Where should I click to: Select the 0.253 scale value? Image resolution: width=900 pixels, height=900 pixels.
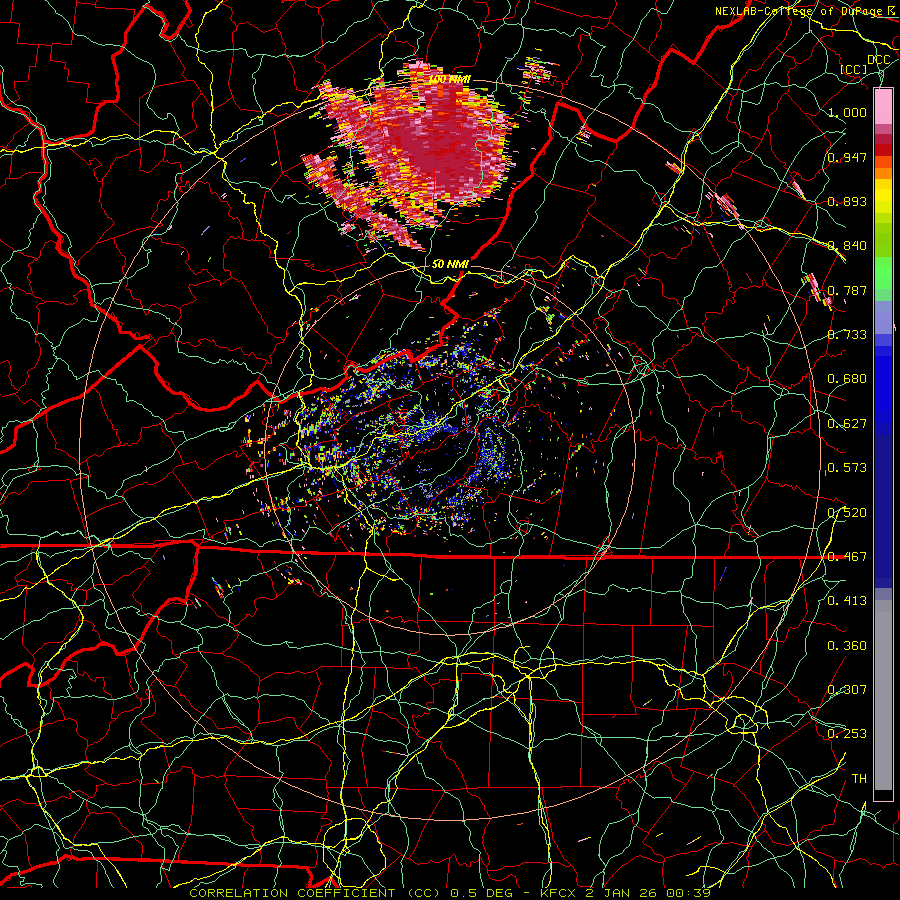coord(847,734)
